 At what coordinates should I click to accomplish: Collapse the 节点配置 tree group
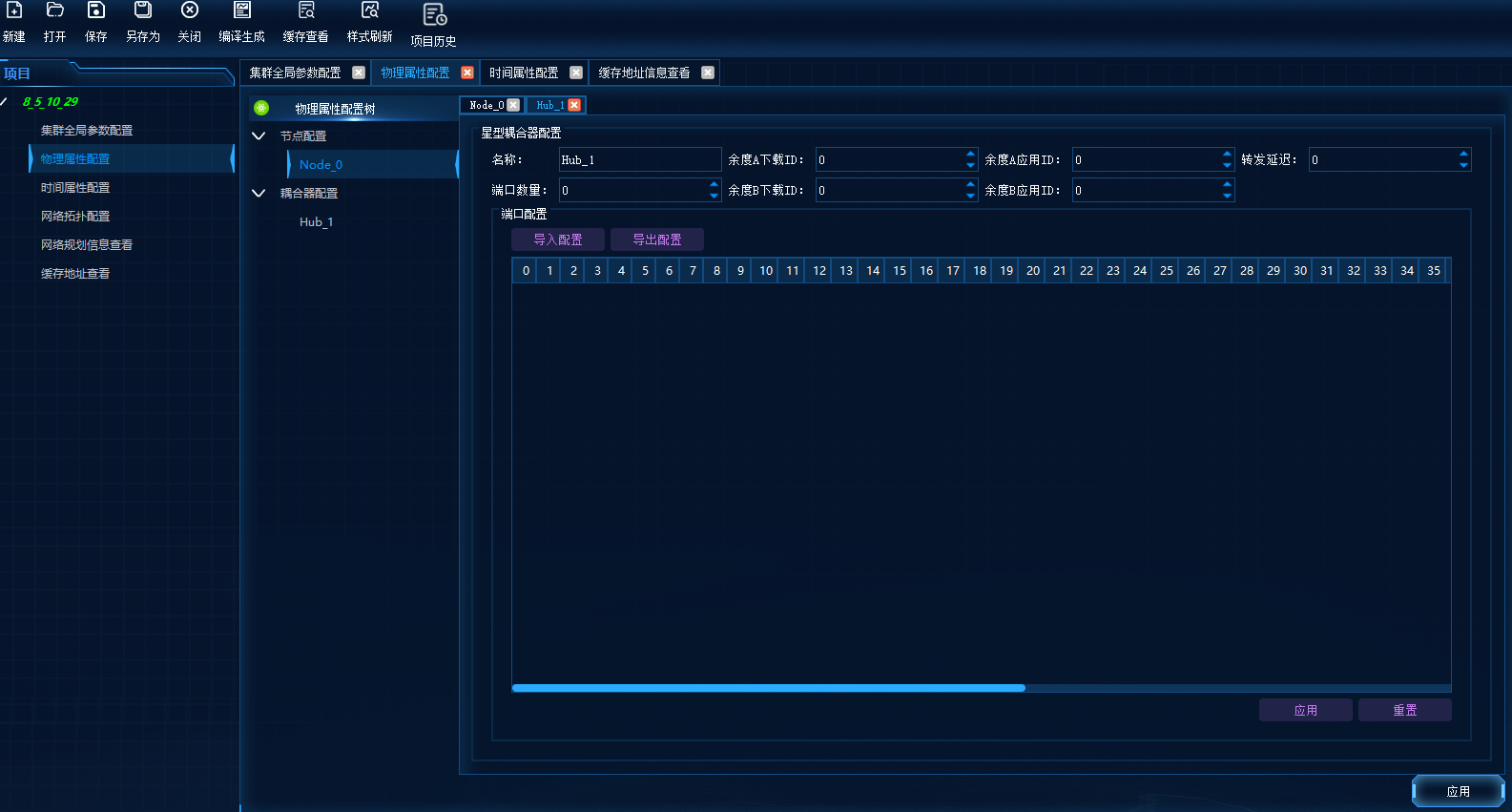click(x=259, y=135)
